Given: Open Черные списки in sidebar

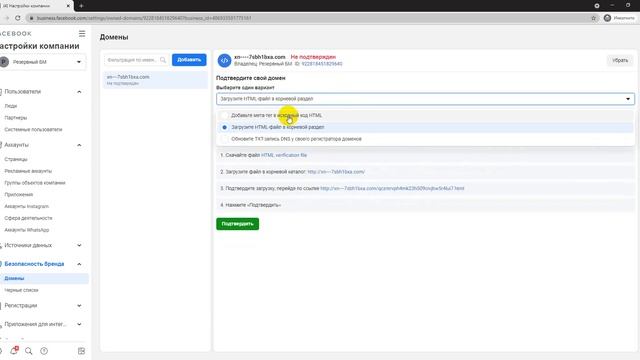Looking at the screenshot, I should [x=21, y=290].
